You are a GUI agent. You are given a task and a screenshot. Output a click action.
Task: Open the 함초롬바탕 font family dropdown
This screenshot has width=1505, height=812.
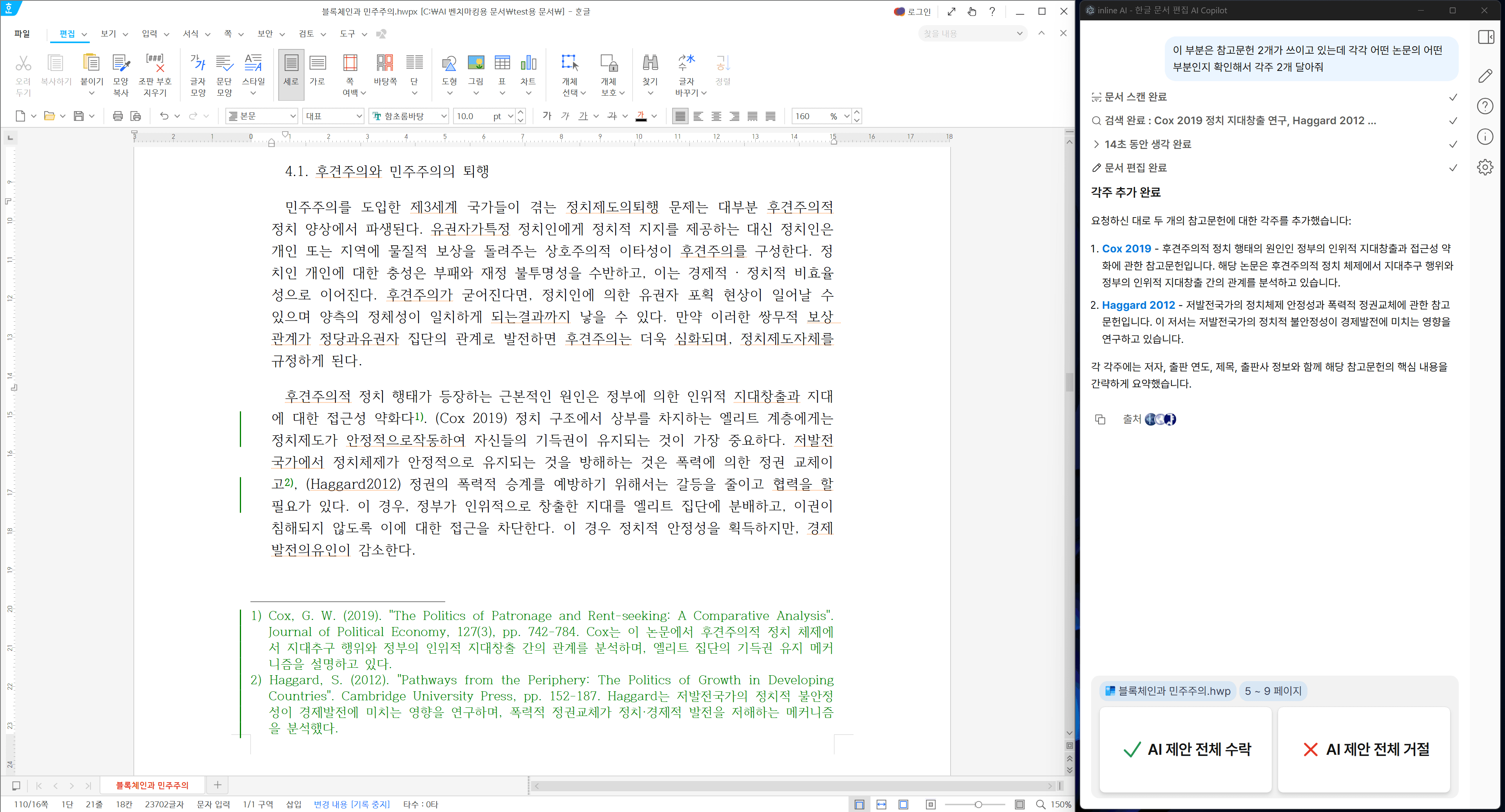coord(443,116)
